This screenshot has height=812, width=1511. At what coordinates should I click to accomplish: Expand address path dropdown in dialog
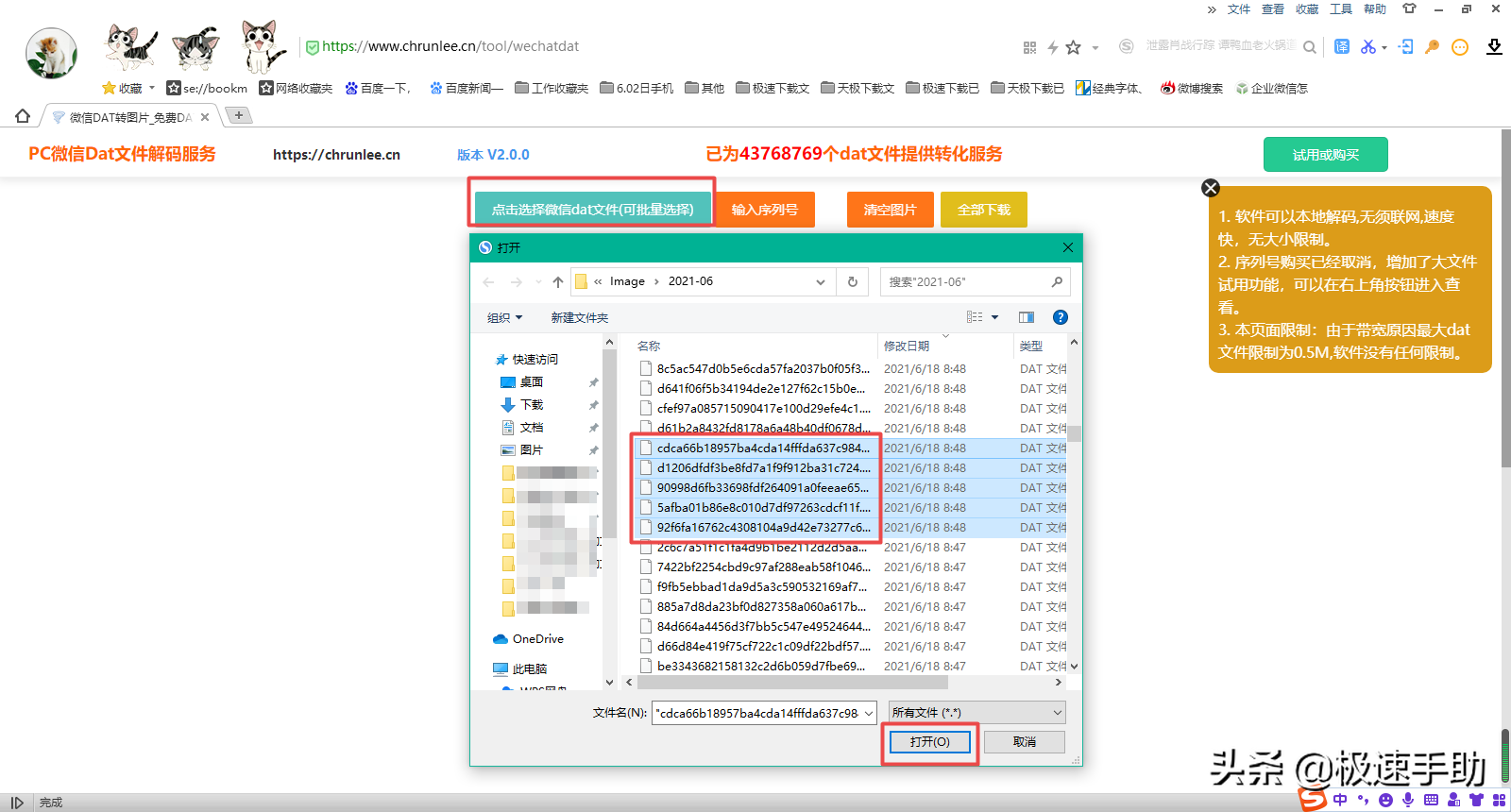[821, 281]
